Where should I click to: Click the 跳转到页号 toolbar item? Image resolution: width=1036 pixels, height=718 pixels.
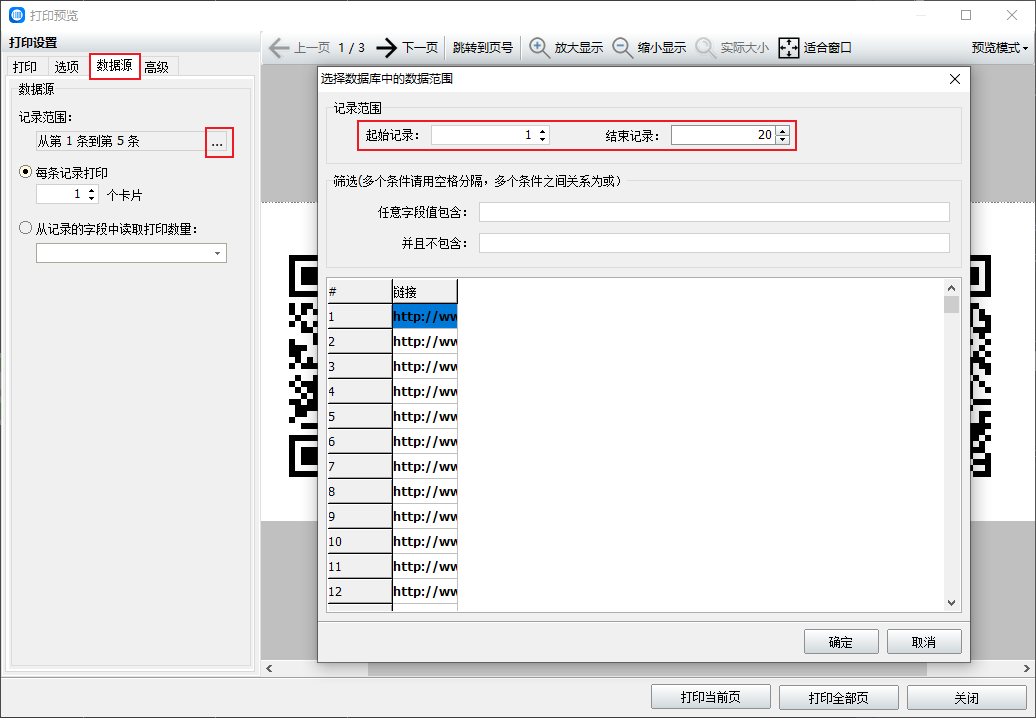point(482,48)
